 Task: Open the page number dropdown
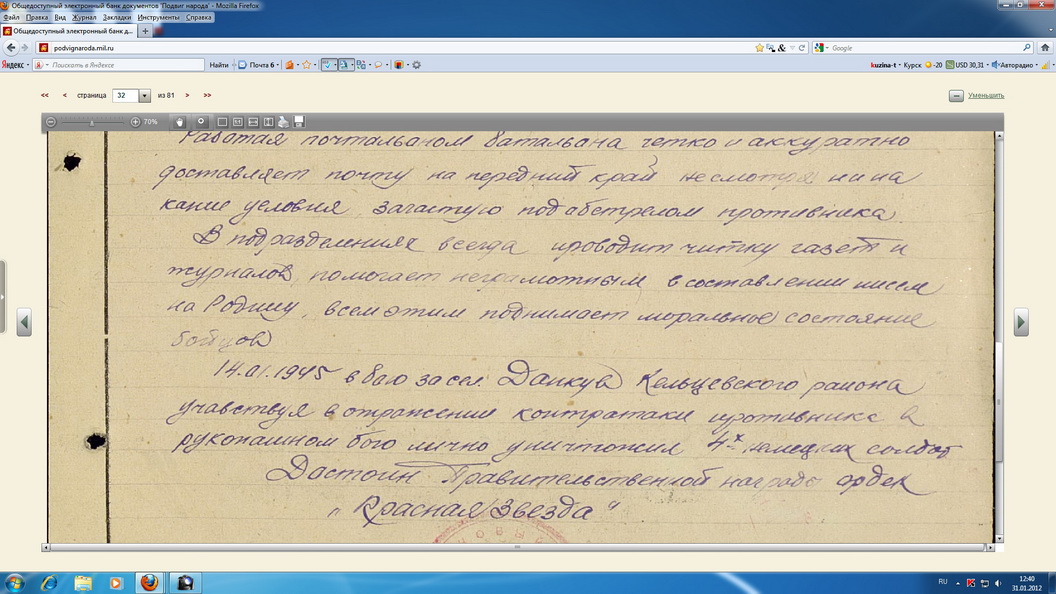pos(144,96)
